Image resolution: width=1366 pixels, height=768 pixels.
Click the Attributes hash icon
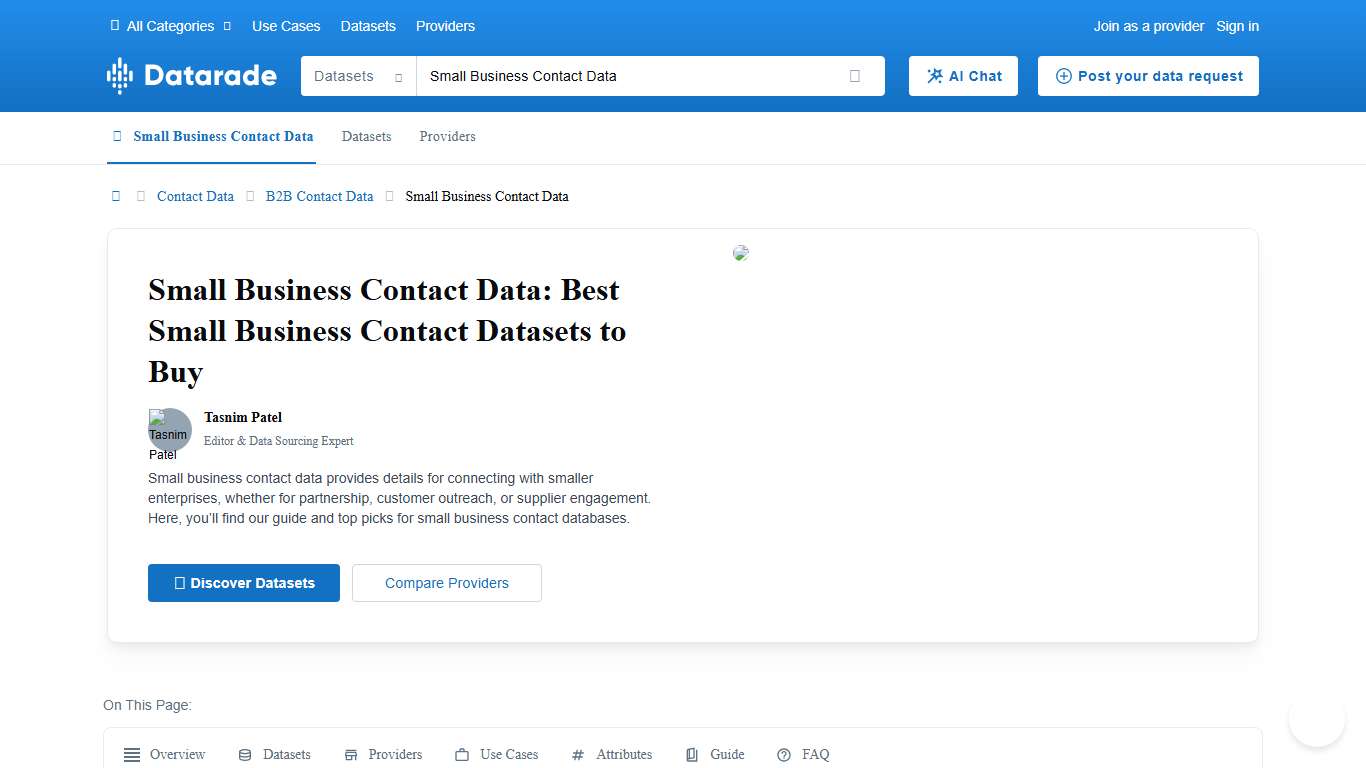pos(577,754)
